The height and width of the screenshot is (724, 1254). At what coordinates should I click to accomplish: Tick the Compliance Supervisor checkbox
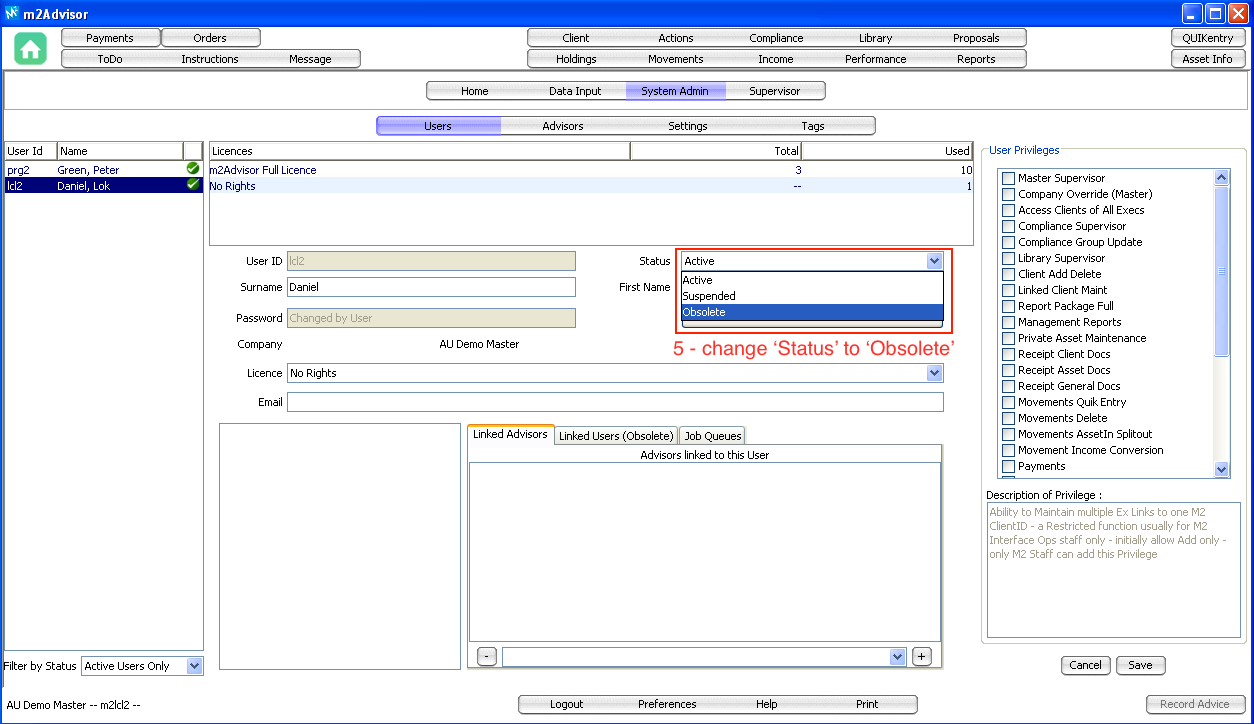tap(1008, 226)
